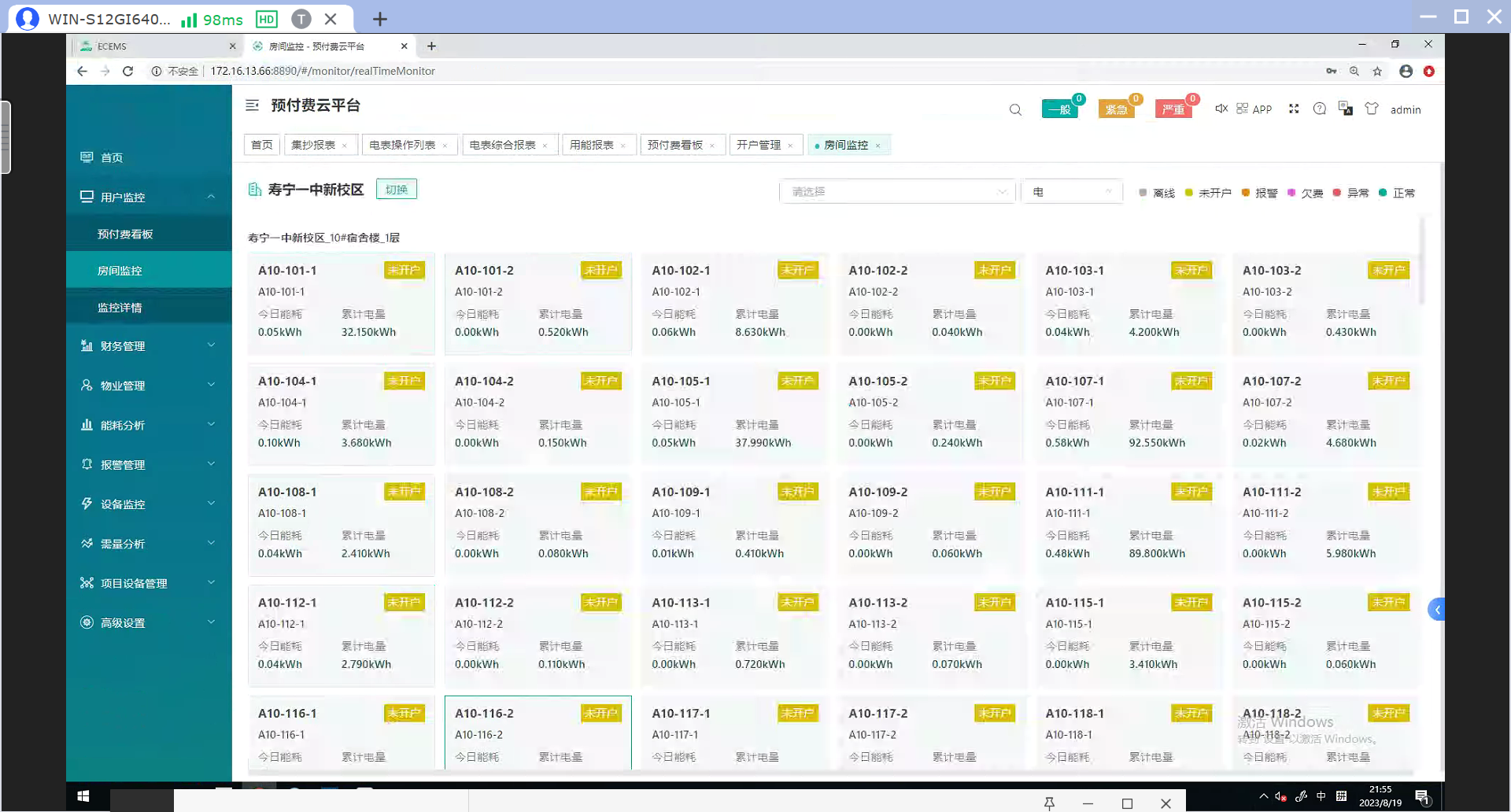Open the Windows Start button

pyautogui.click(x=83, y=796)
